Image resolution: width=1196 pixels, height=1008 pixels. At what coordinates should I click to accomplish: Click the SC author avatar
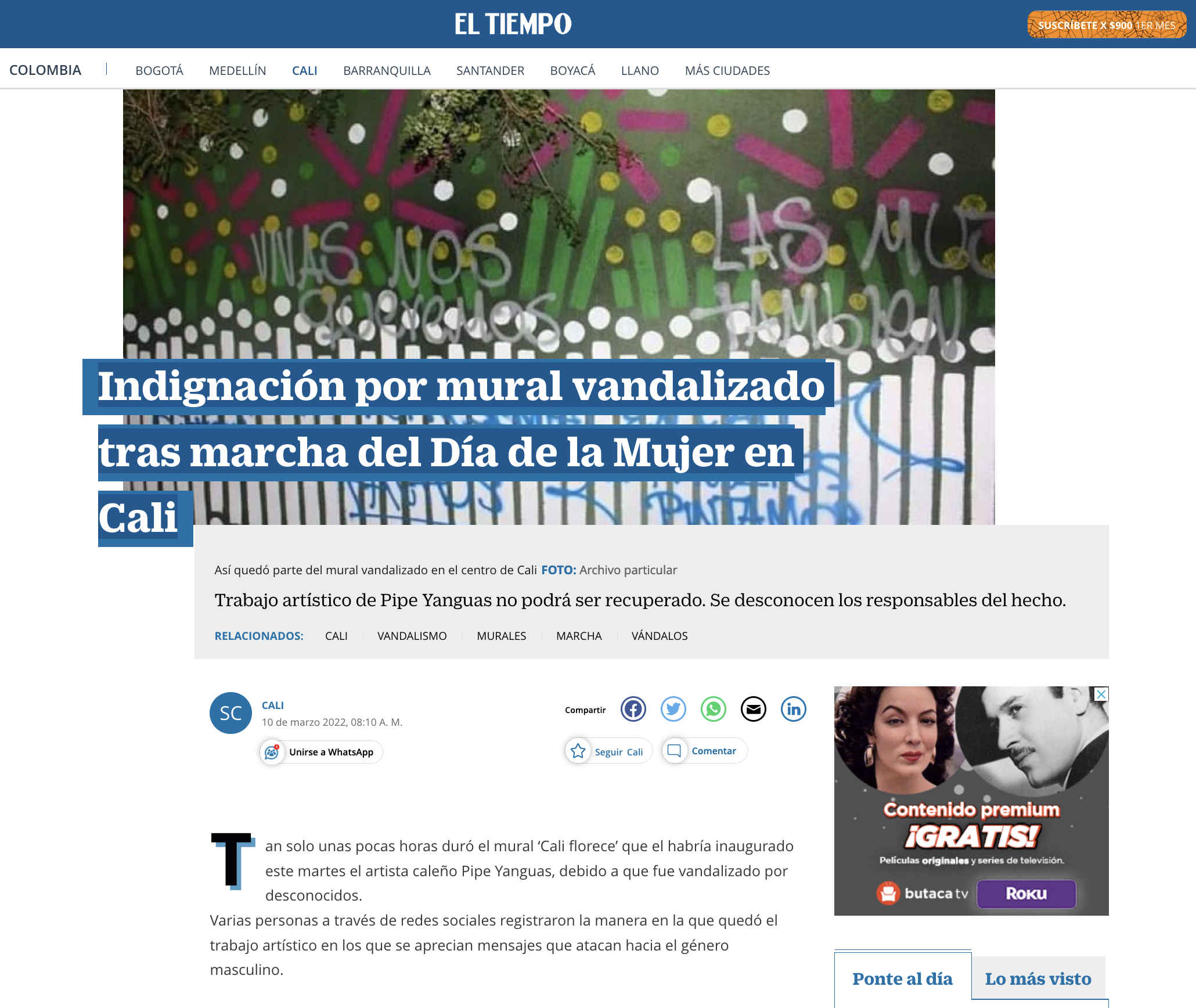[x=230, y=712]
